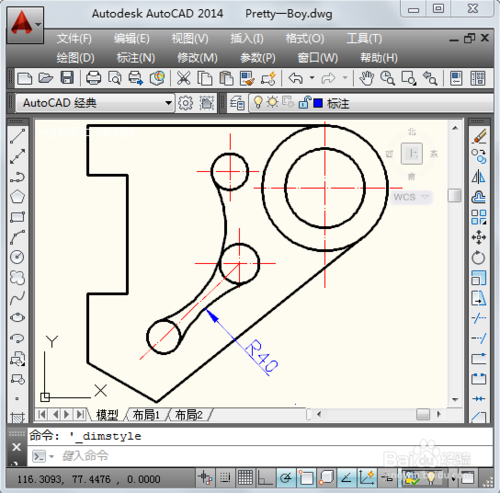Open the 修改(M) menu
The width and height of the screenshot is (500, 493).
(197, 58)
